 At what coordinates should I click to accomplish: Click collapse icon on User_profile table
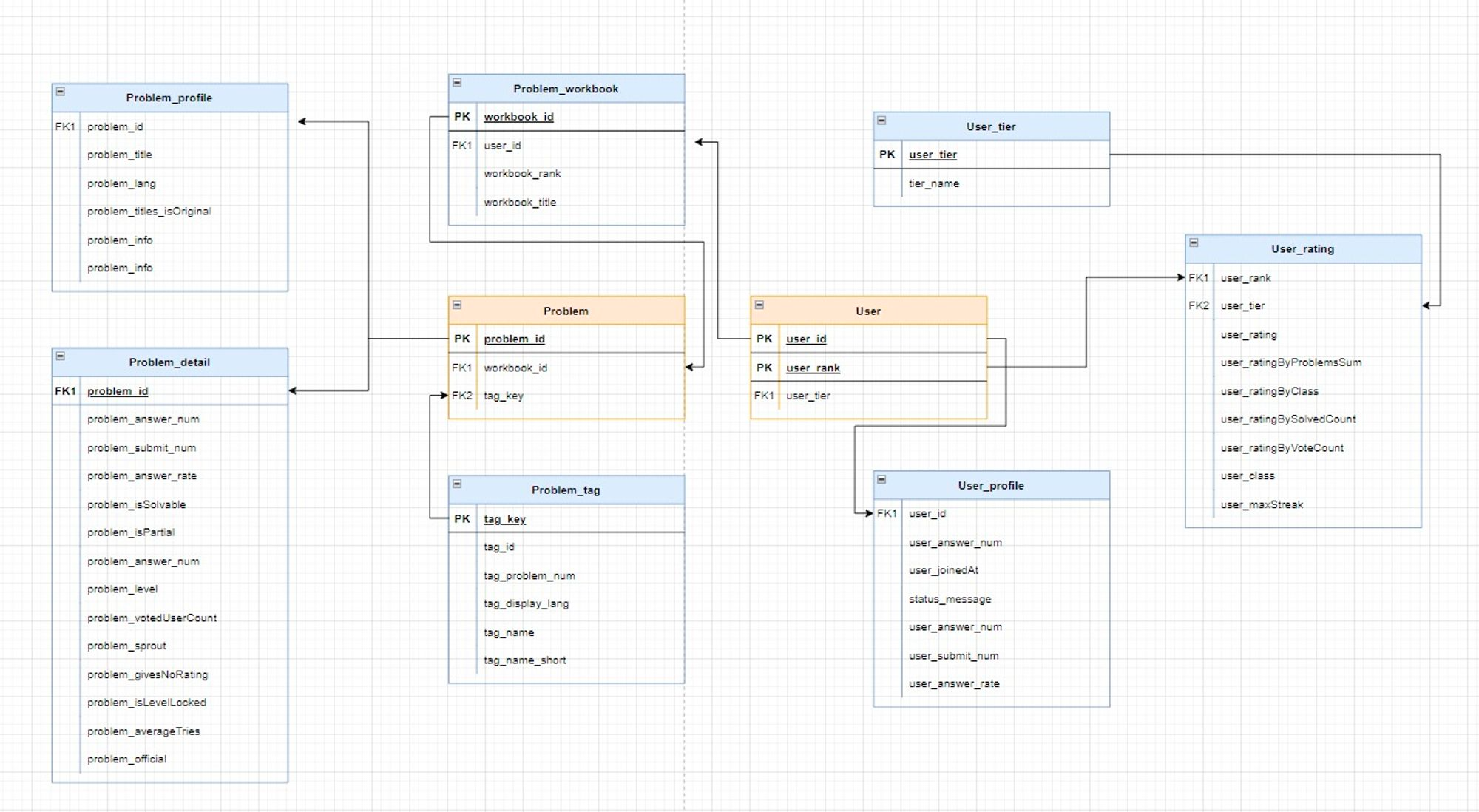[881, 479]
